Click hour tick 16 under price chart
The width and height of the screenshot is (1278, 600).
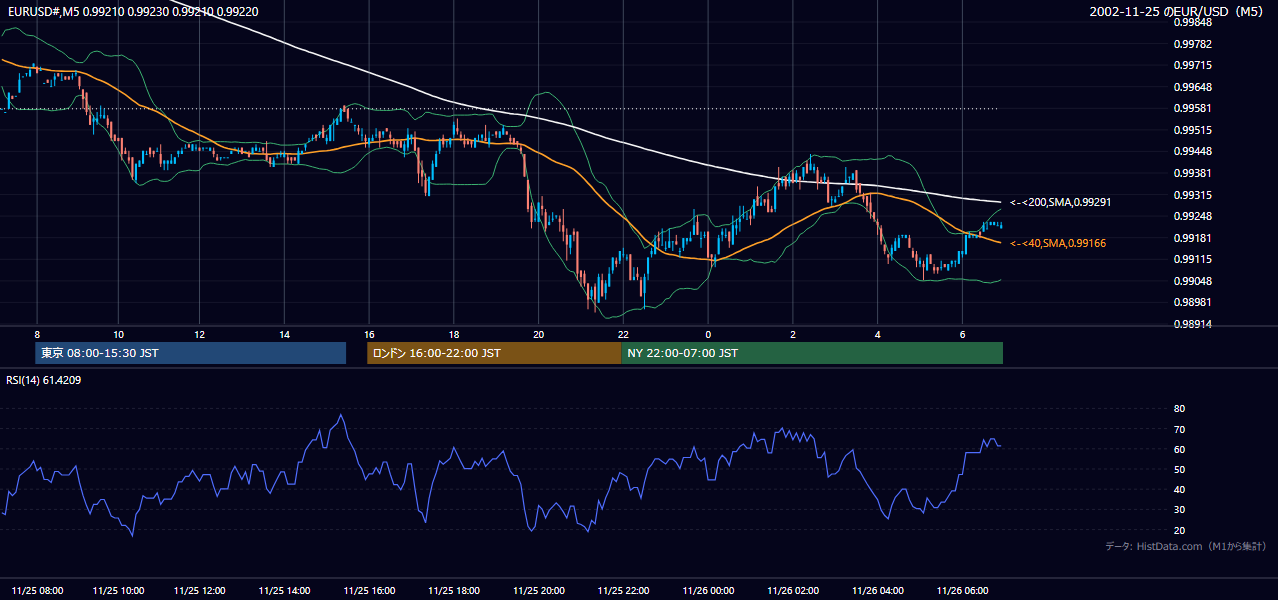tap(369, 334)
